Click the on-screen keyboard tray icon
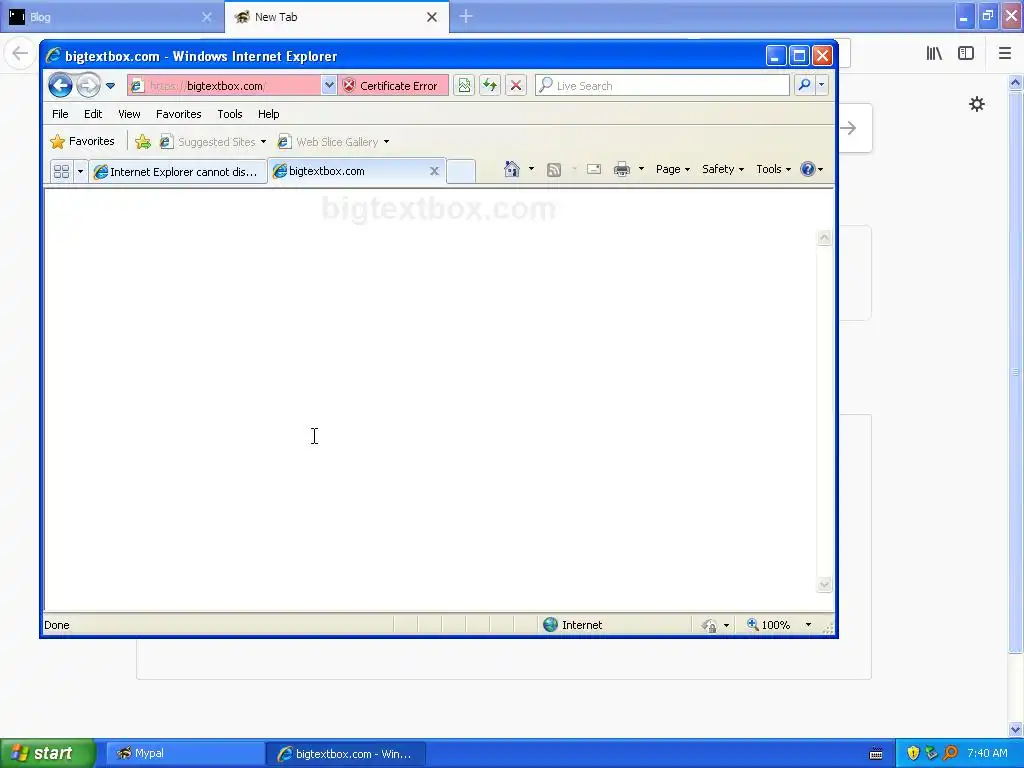 pos(876,754)
